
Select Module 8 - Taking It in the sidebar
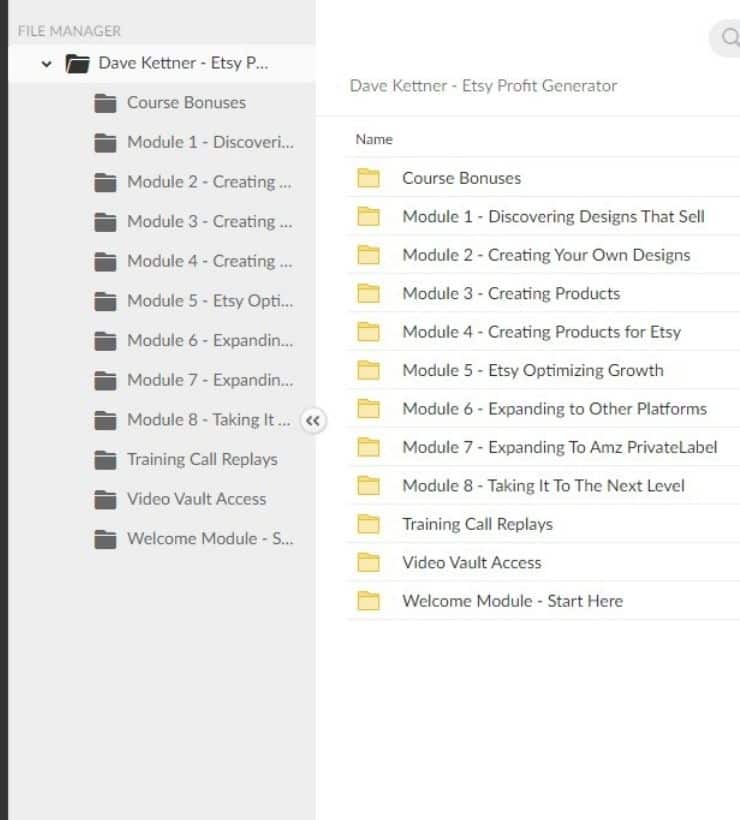pyautogui.click(x=209, y=420)
